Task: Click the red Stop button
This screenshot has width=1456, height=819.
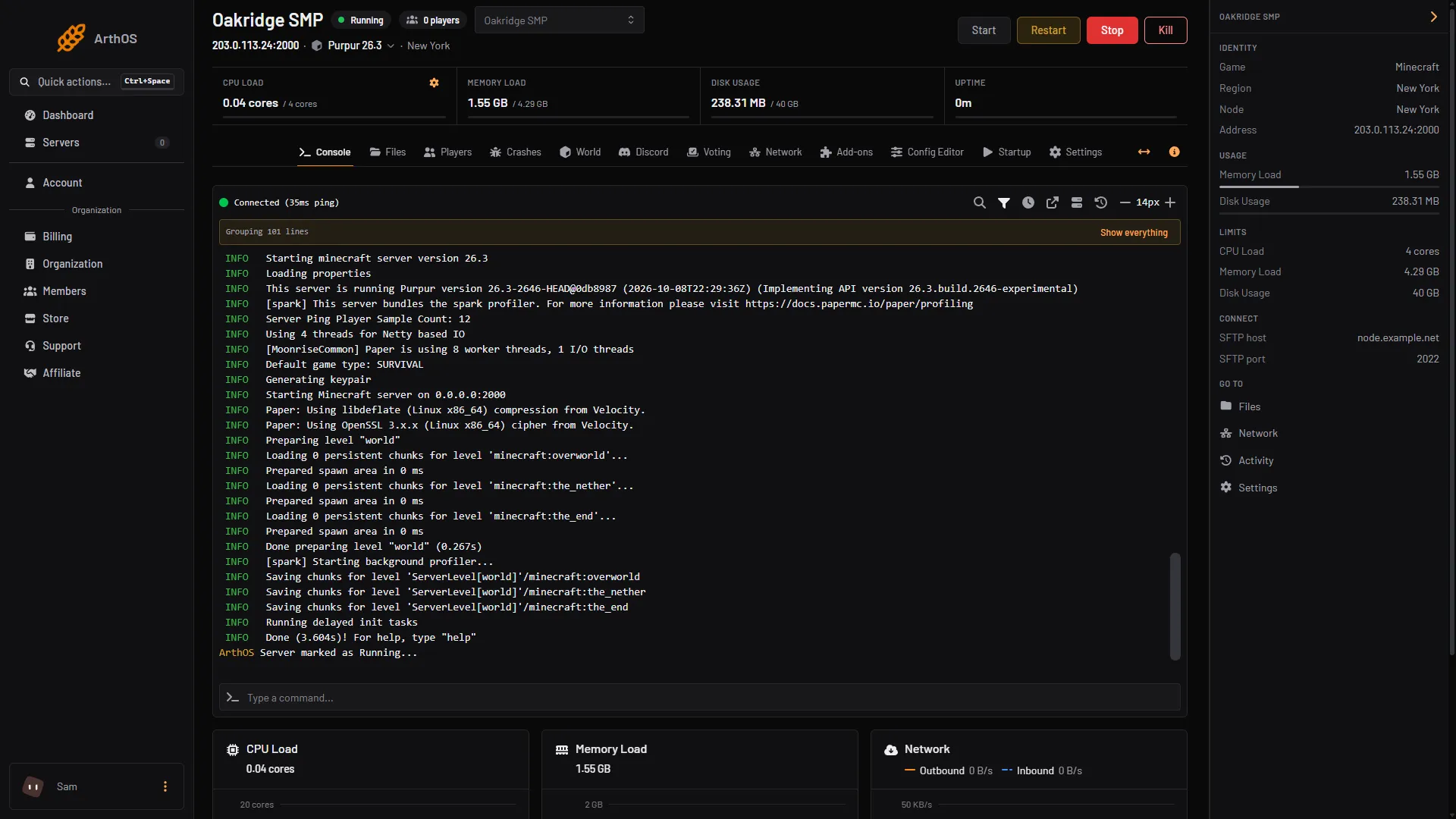Action: click(1112, 30)
